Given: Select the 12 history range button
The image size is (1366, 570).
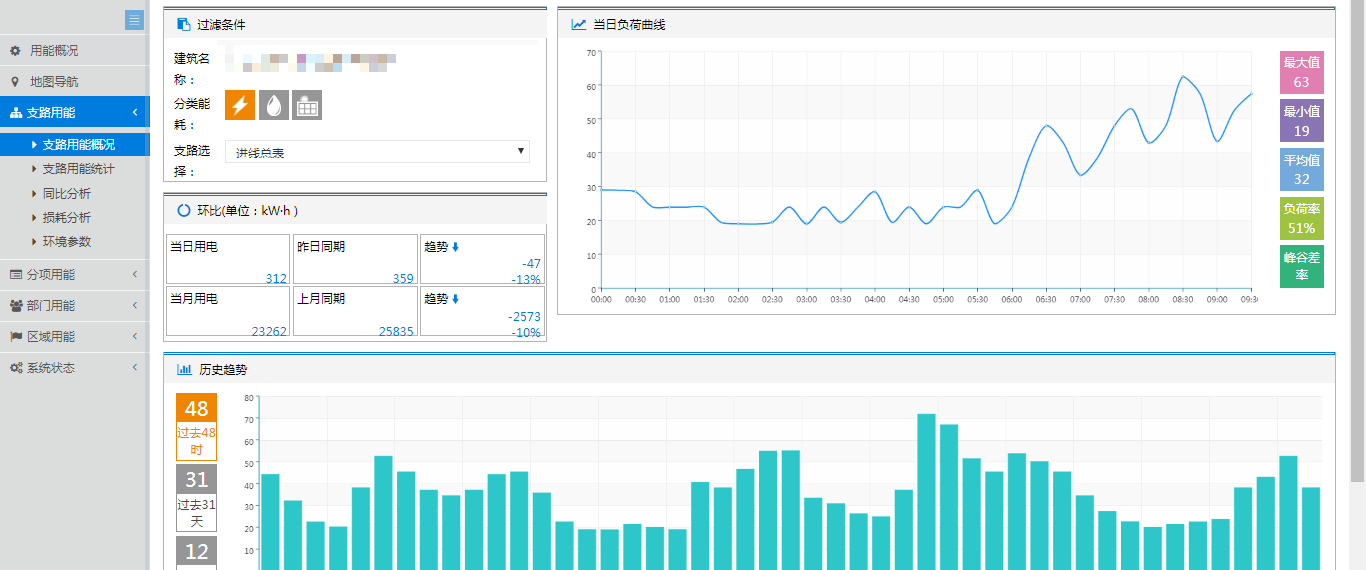Looking at the screenshot, I should point(196,553).
